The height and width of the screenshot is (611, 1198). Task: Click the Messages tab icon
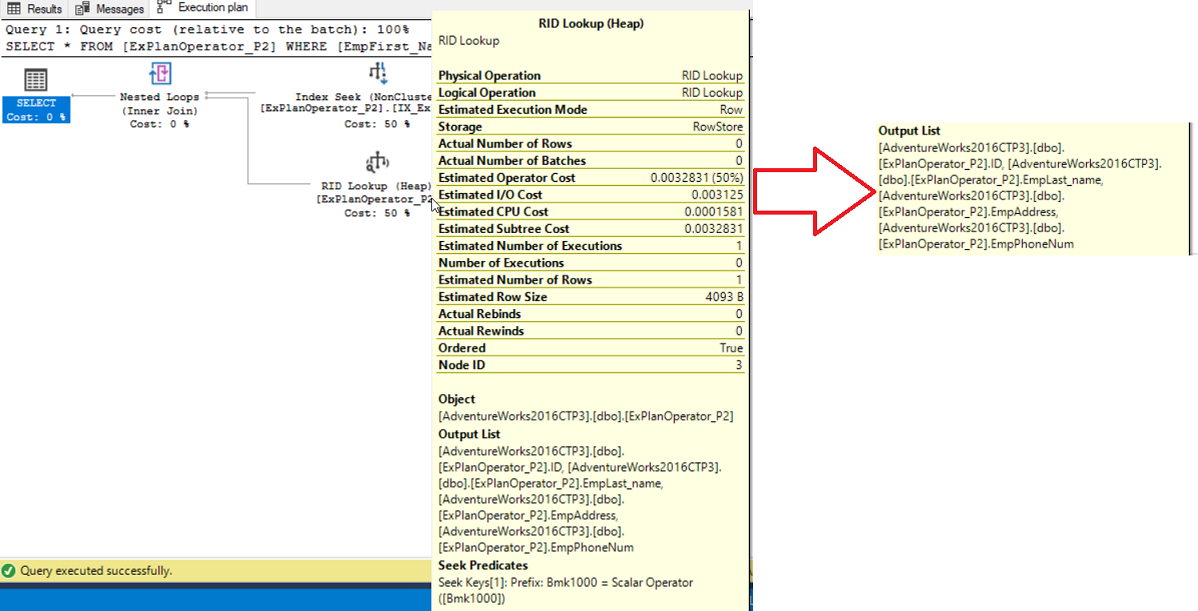pyautogui.click(x=83, y=8)
